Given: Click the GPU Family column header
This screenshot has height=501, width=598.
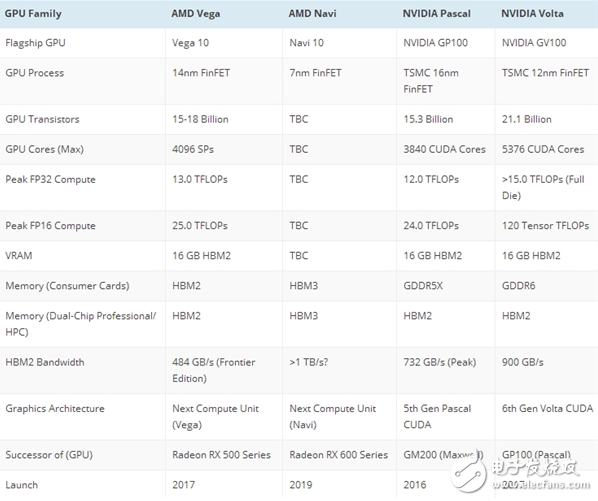Looking at the screenshot, I should point(33,14).
